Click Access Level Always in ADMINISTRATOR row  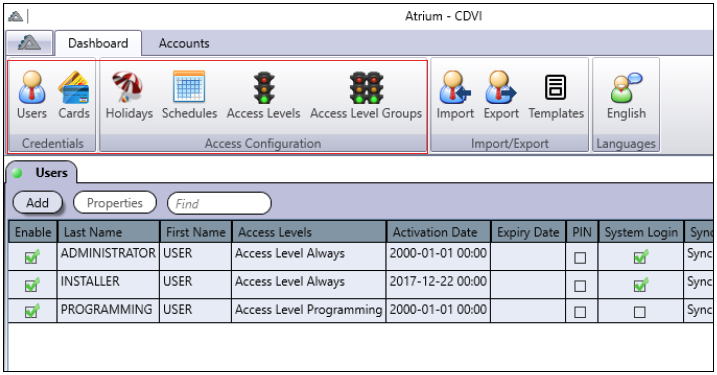click(x=309, y=257)
